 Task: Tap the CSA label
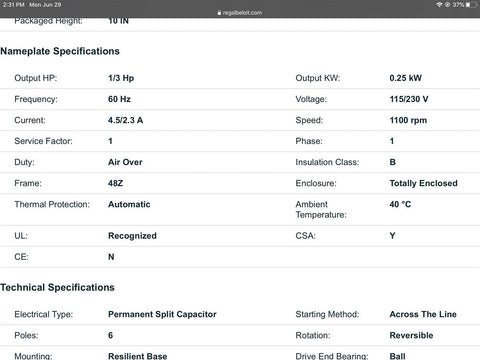[305, 236]
